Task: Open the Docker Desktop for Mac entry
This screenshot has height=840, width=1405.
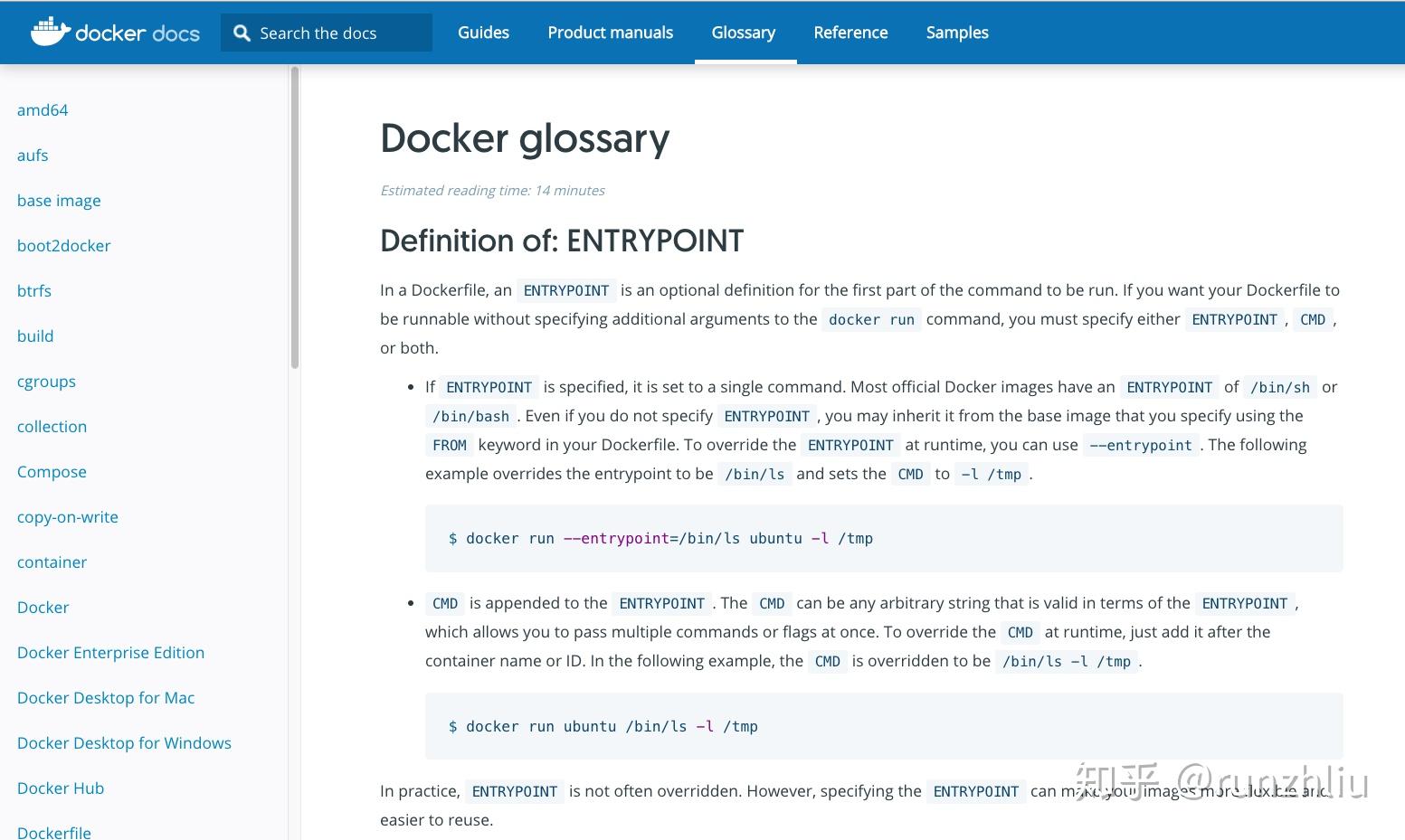Action: [106, 697]
